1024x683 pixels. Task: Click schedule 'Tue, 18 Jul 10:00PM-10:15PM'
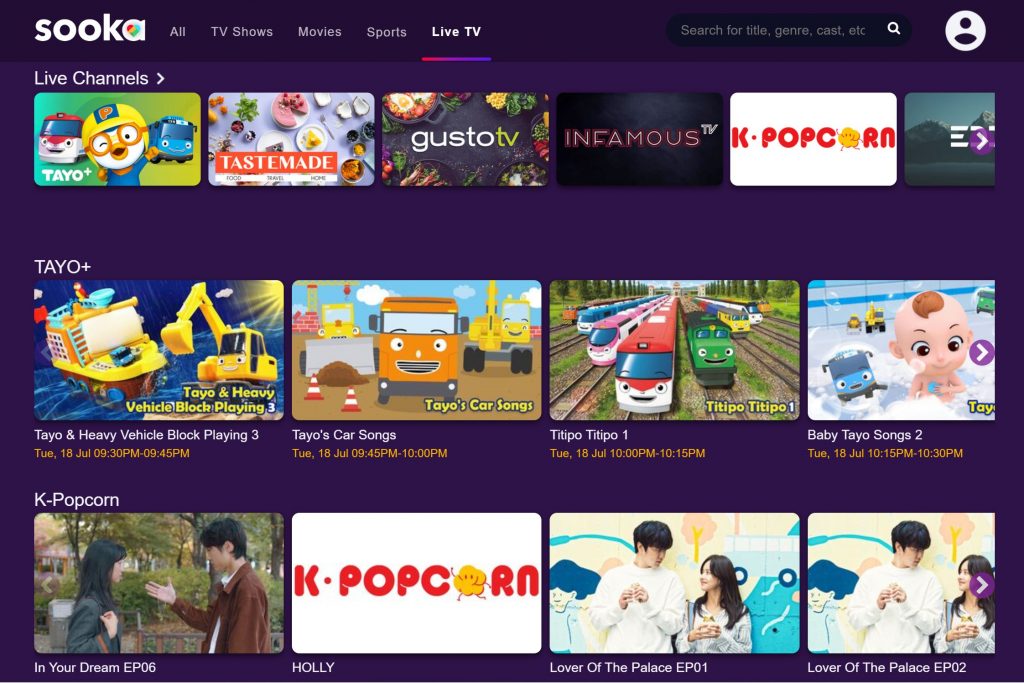tap(628, 453)
